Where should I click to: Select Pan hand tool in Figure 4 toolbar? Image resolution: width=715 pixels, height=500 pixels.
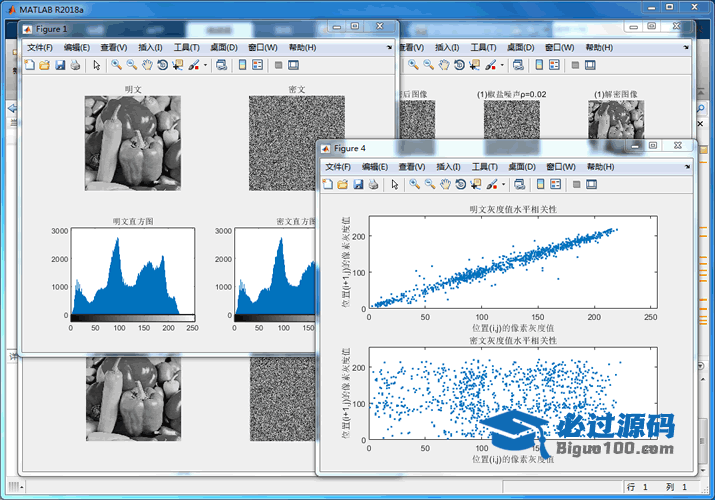tap(445, 184)
